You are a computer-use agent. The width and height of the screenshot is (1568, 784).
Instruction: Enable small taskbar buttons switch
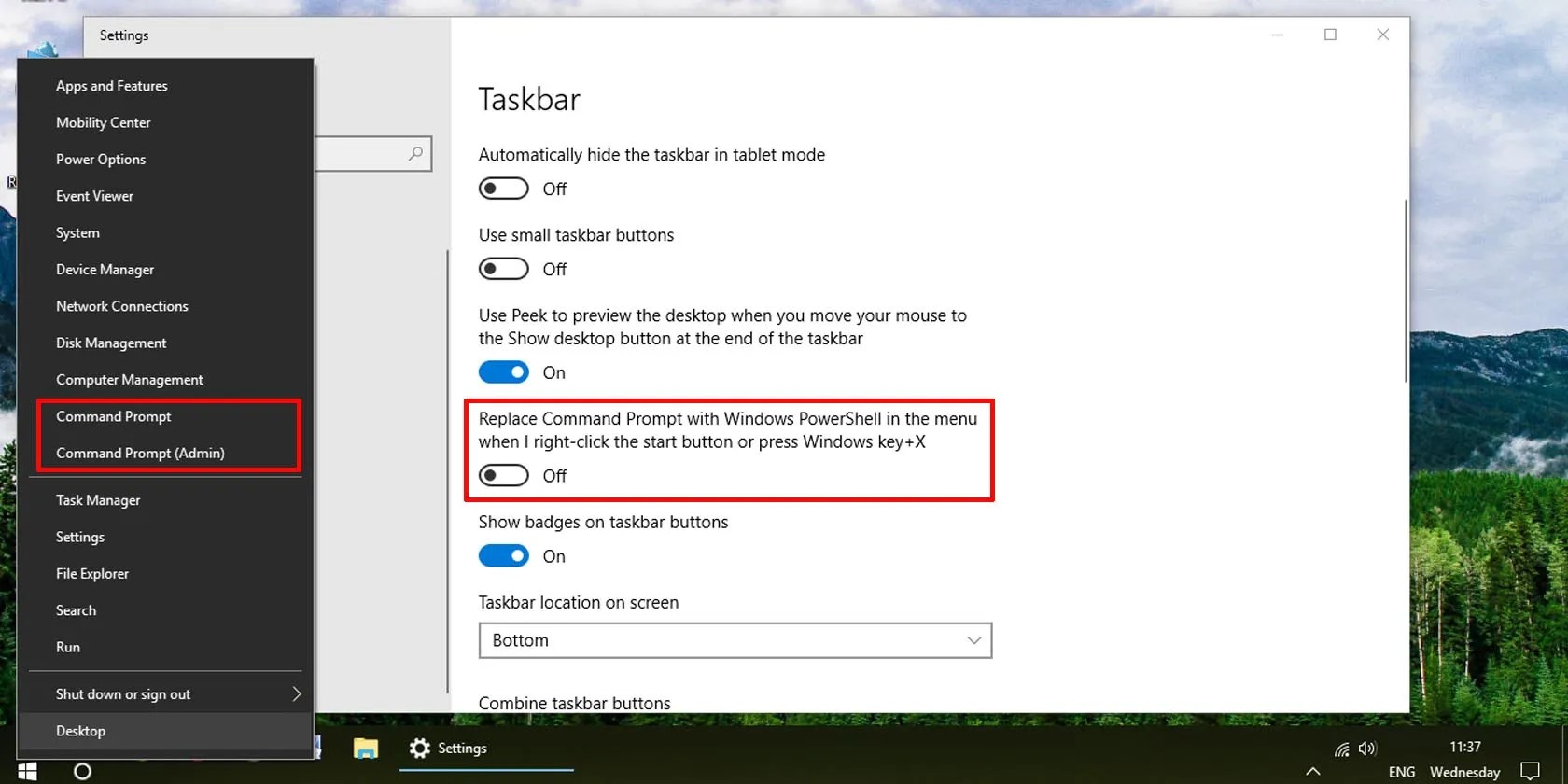tap(504, 269)
